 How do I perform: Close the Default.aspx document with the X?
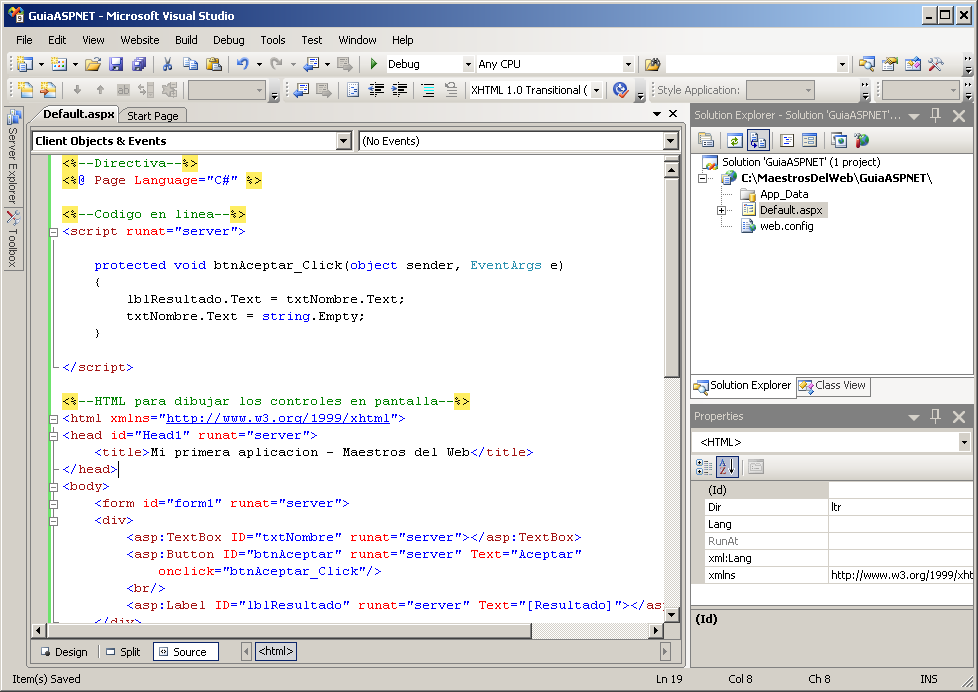coord(673,114)
